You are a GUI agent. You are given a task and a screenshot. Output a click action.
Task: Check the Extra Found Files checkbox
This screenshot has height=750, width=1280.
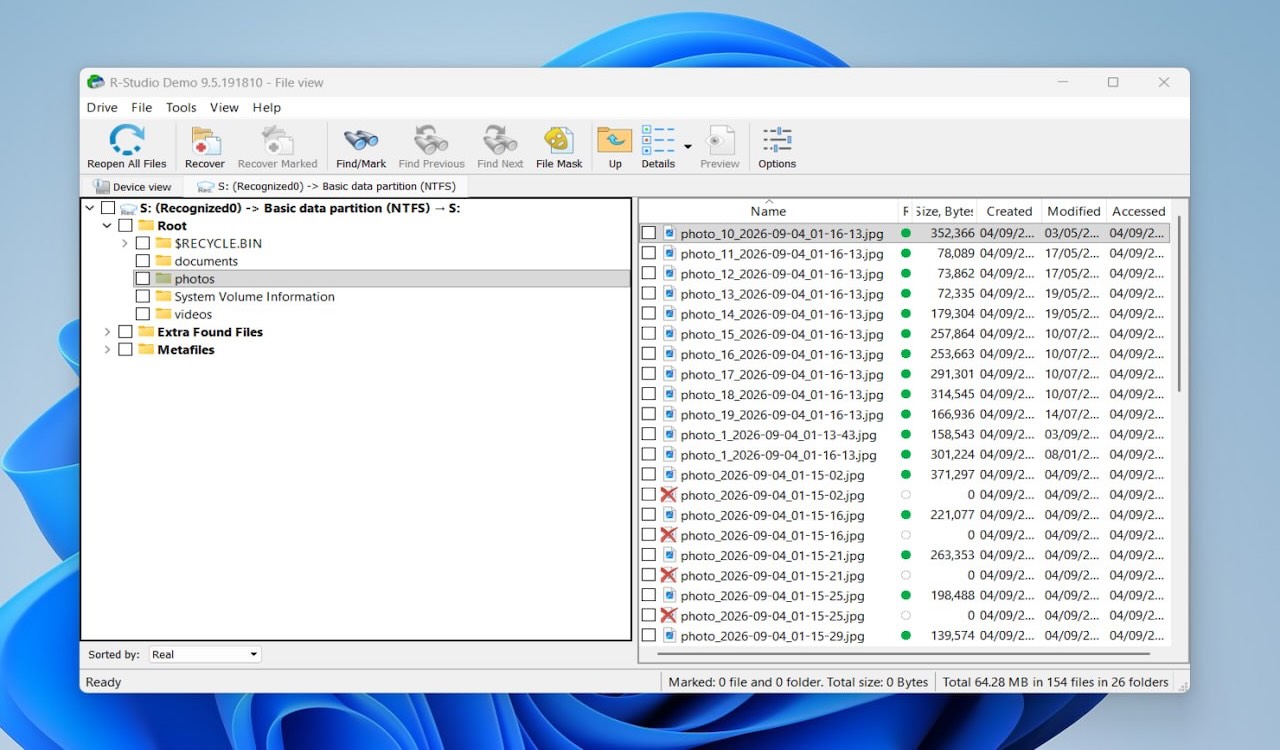click(125, 332)
